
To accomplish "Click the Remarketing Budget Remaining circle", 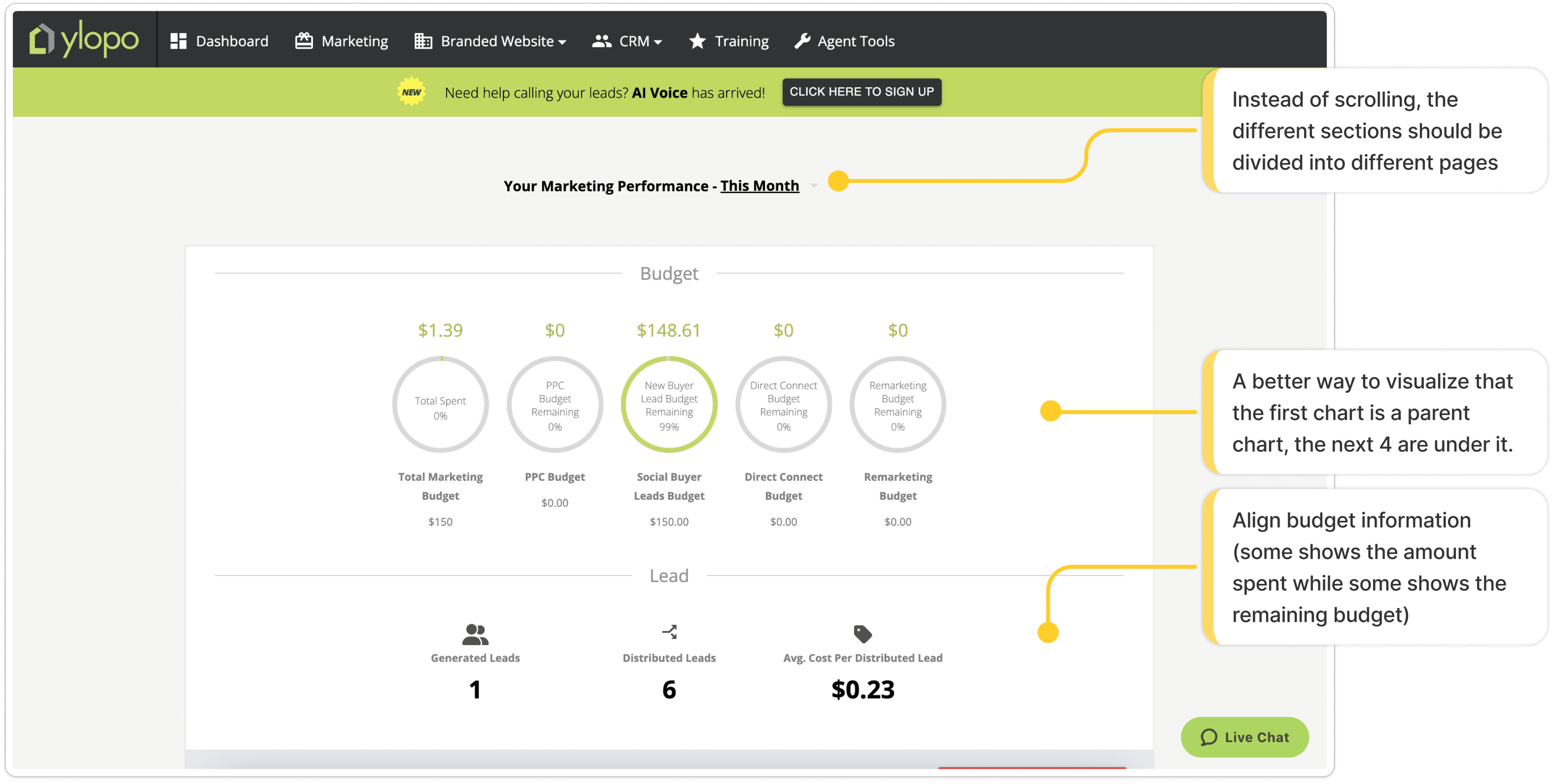I will tap(897, 405).
